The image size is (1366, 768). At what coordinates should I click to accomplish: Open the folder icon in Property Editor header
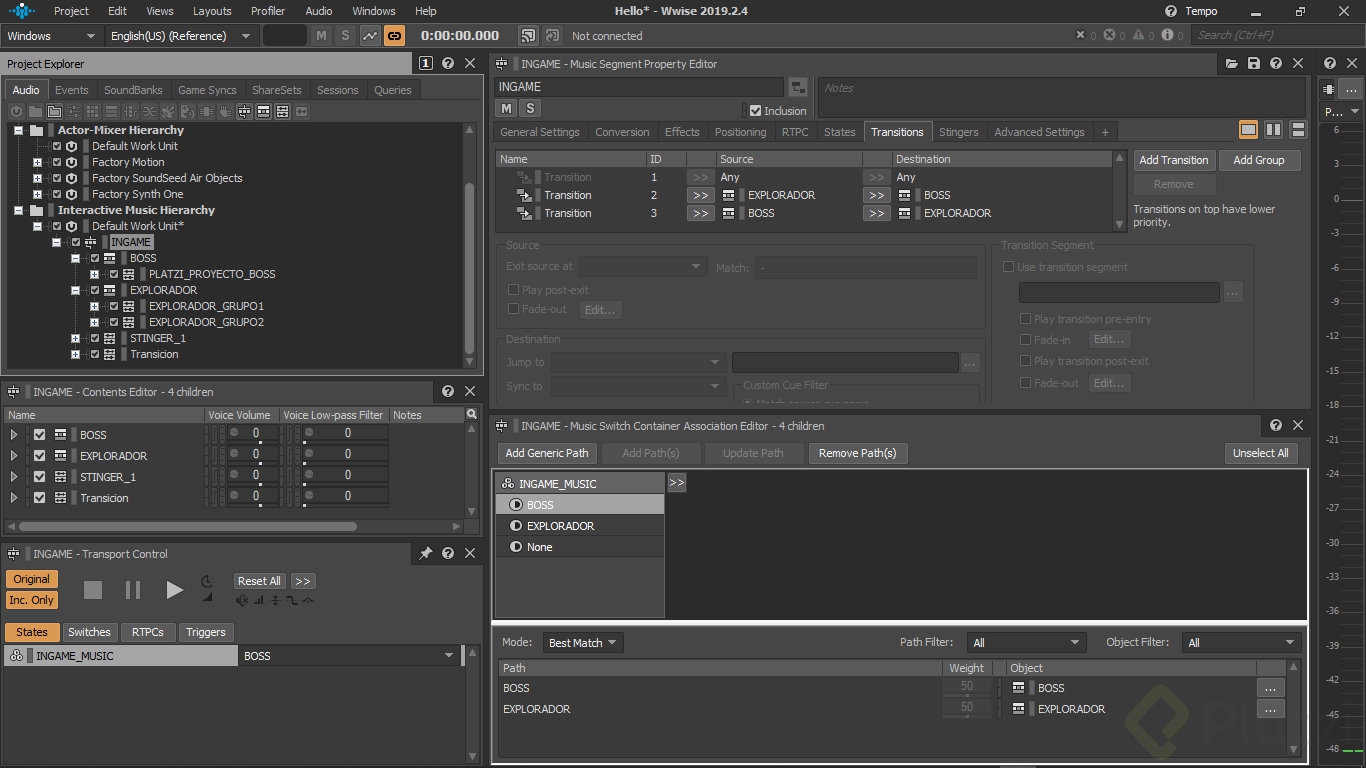[1232, 63]
